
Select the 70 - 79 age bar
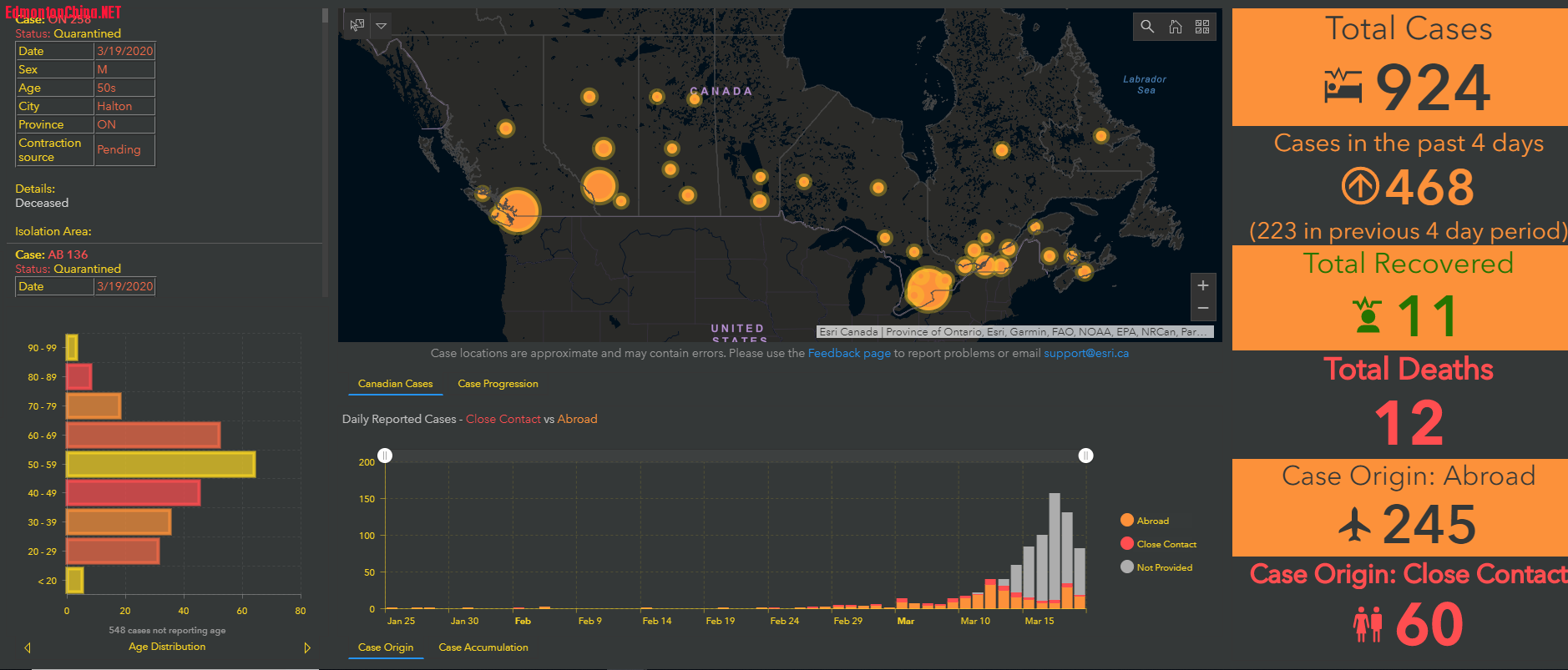[x=94, y=406]
